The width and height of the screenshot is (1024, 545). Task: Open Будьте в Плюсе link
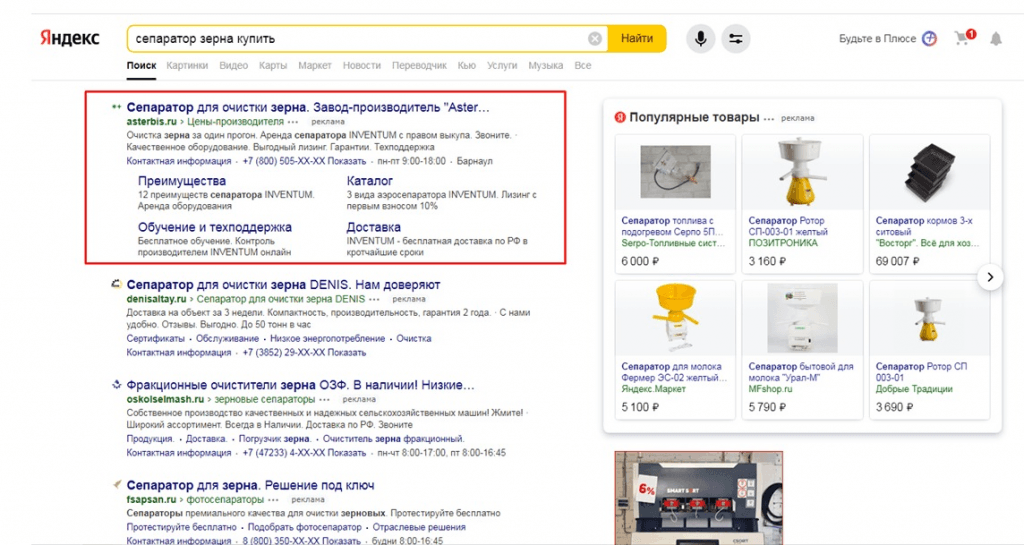click(x=877, y=39)
